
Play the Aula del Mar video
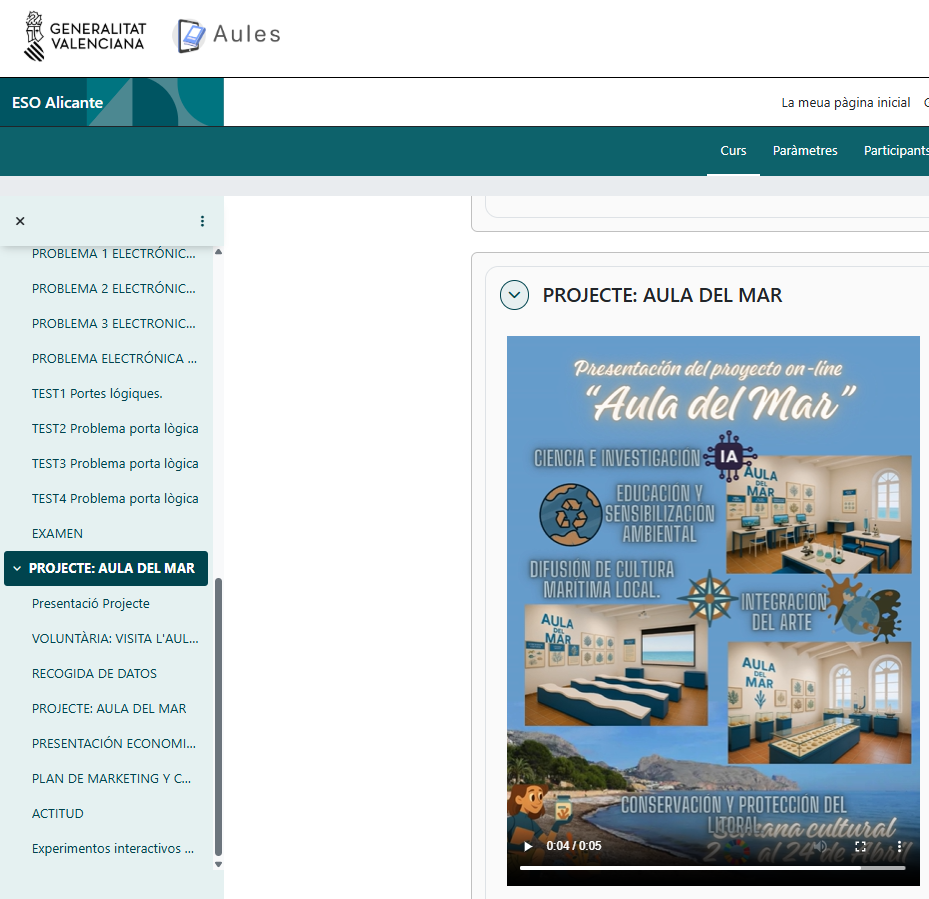(x=528, y=846)
